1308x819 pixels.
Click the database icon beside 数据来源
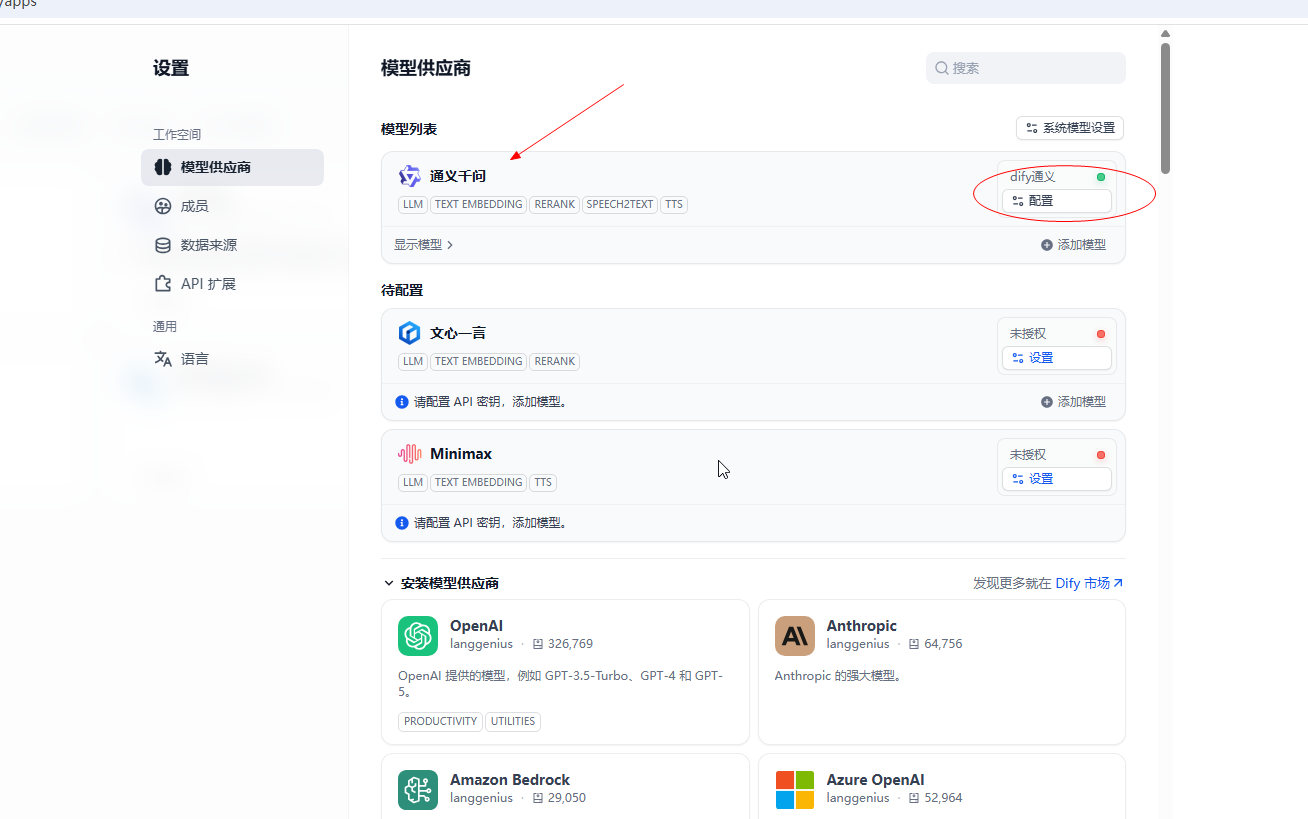coord(163,245)
